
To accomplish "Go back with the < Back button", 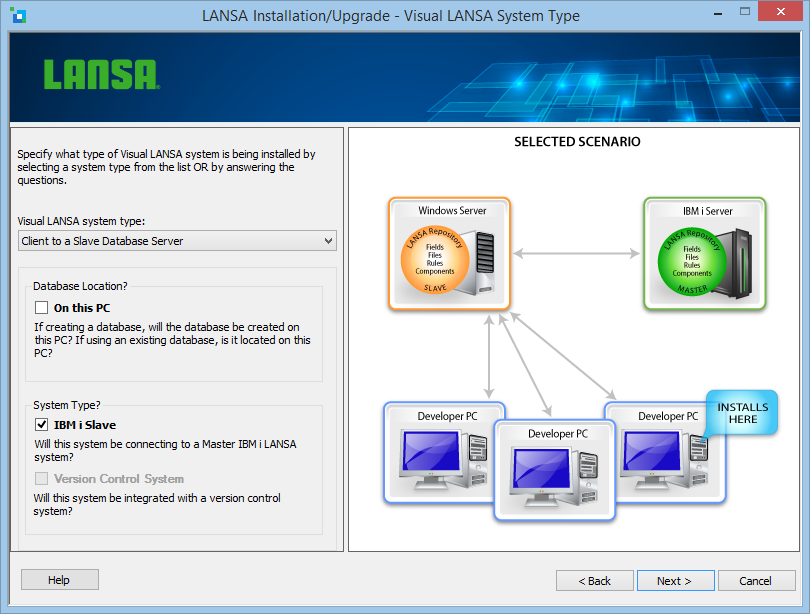I will coord(595,580).
